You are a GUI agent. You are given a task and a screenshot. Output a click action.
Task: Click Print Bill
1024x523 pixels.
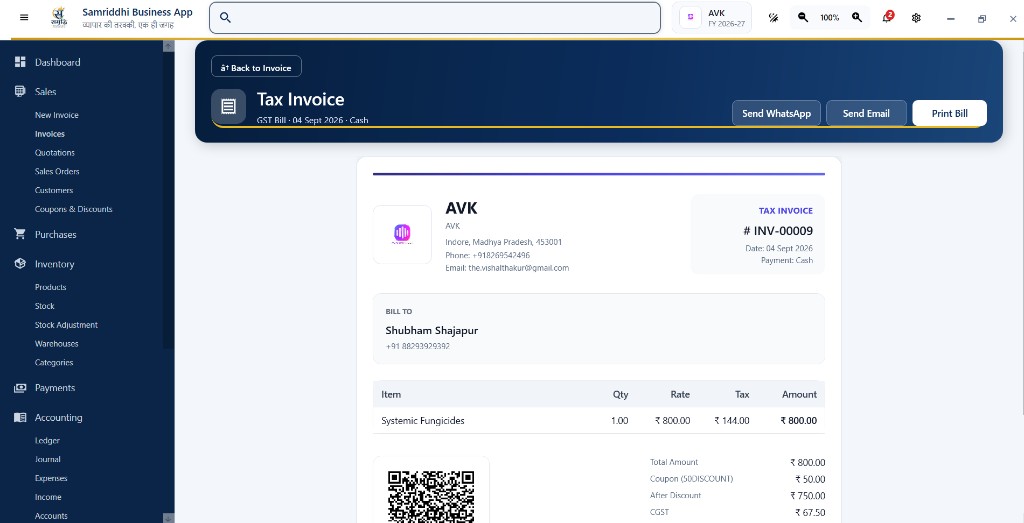pos(950,113)
